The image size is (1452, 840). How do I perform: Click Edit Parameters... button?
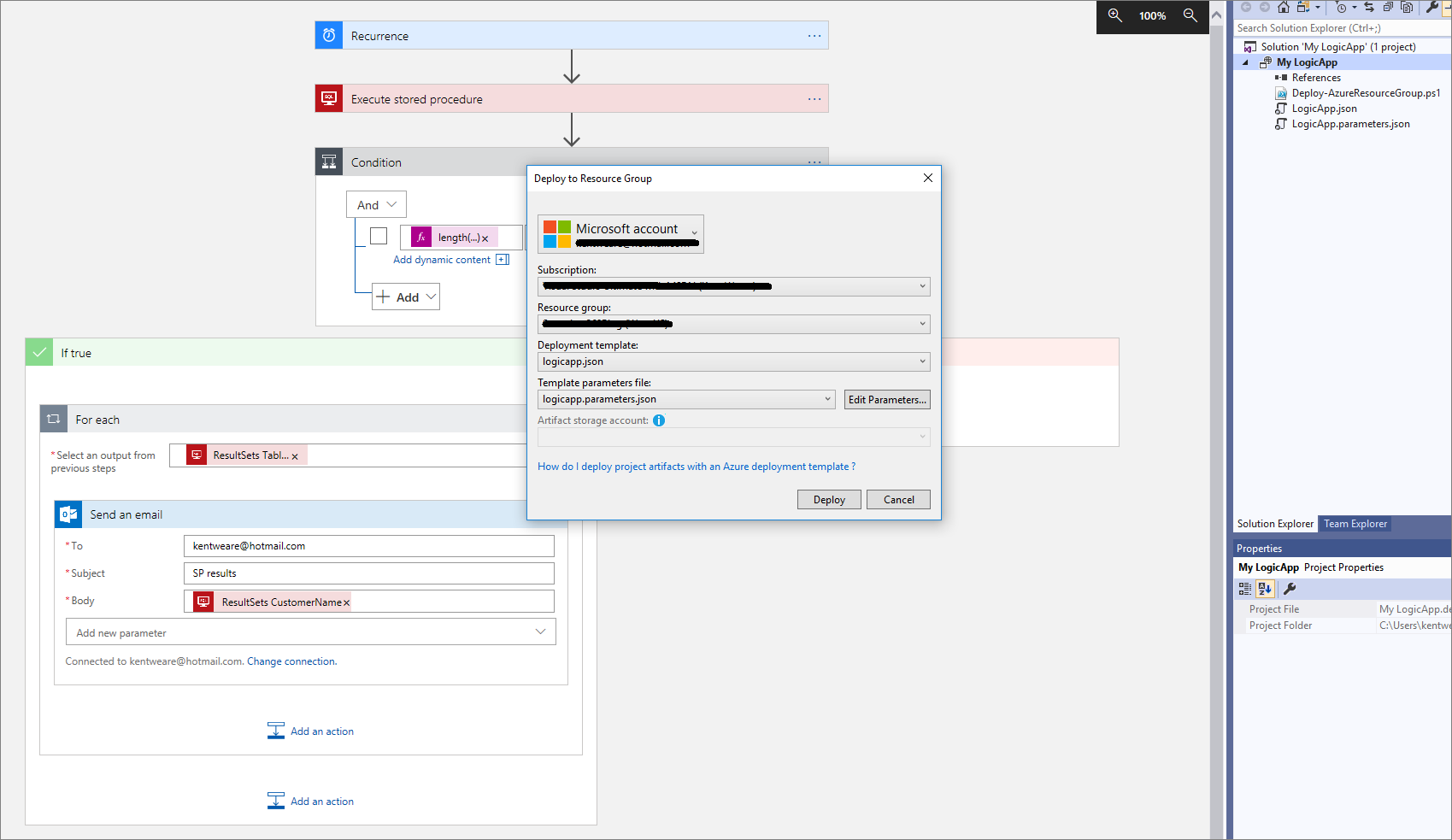click(x=887, y=400)
